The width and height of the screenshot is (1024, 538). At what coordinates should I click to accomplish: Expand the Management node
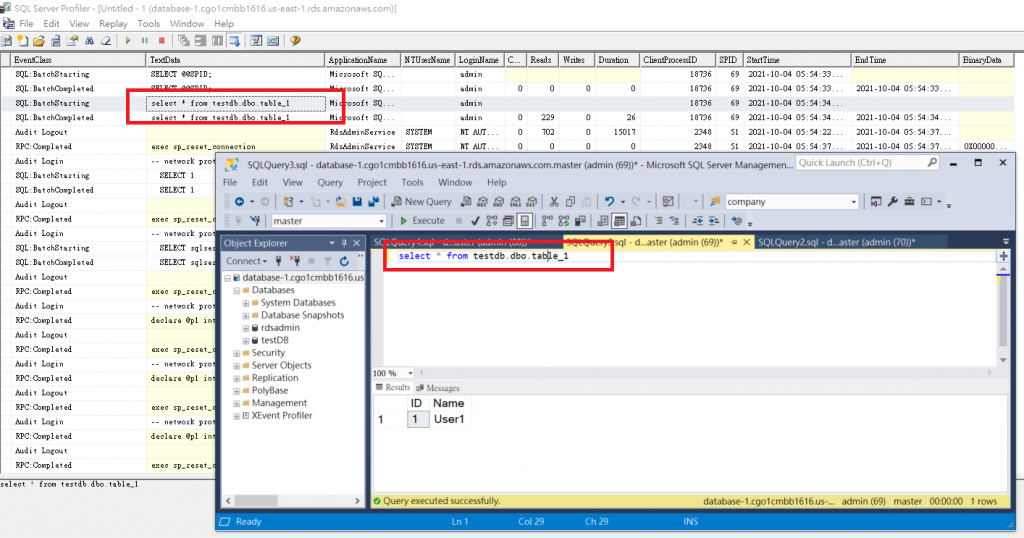tap(236, 403)
